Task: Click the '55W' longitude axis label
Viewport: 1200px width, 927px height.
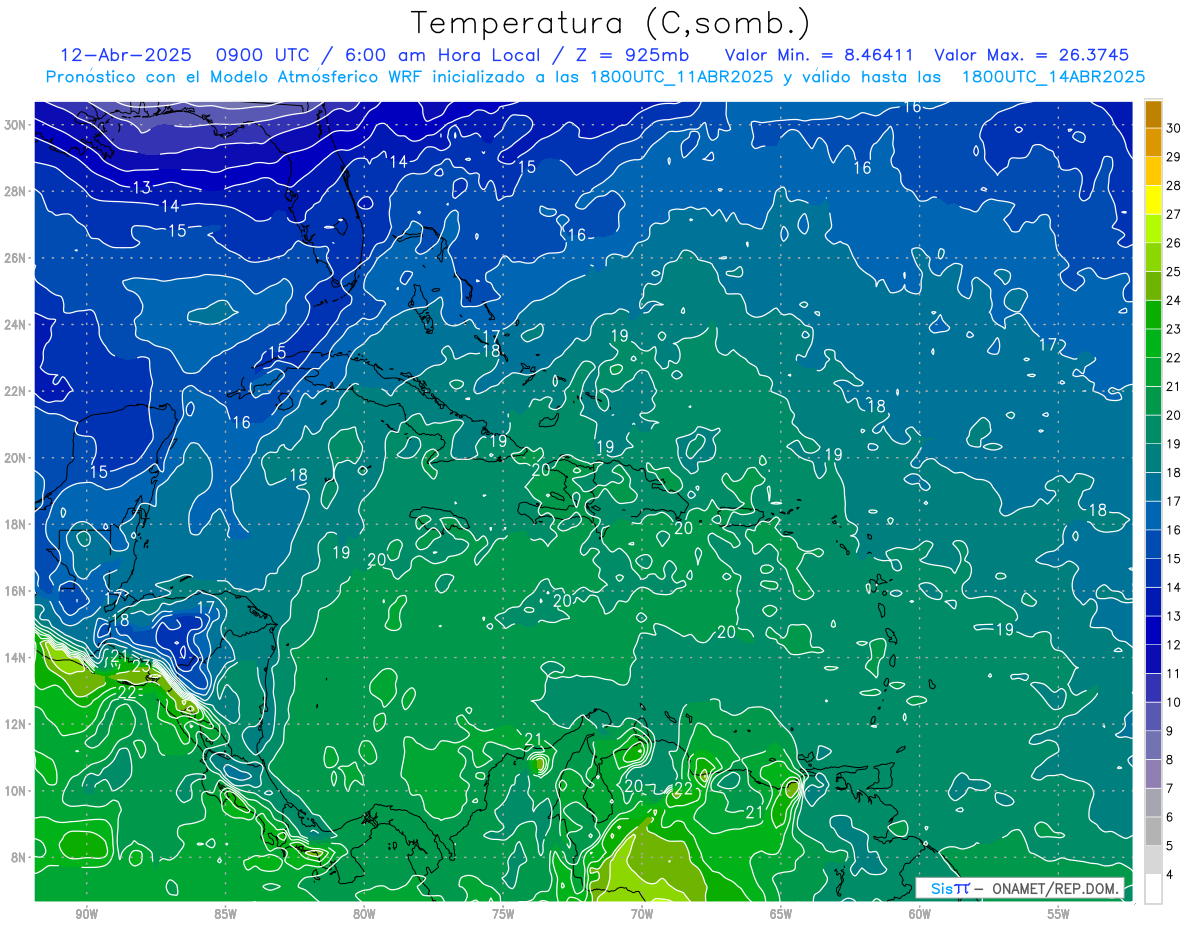Action: coord(1059,914)
